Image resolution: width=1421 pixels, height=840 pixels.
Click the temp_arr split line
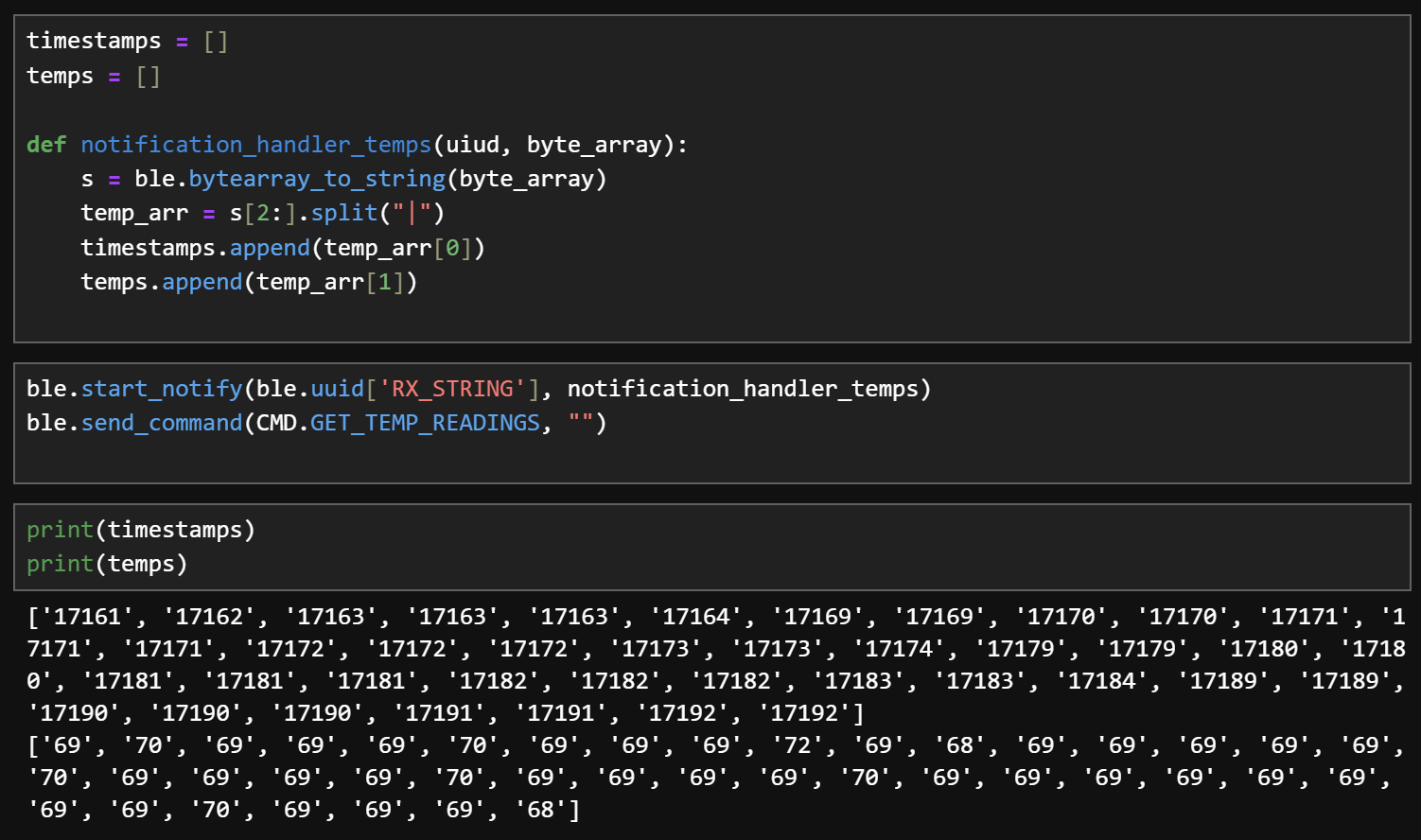pyautogui.click(x=263, y=213)
